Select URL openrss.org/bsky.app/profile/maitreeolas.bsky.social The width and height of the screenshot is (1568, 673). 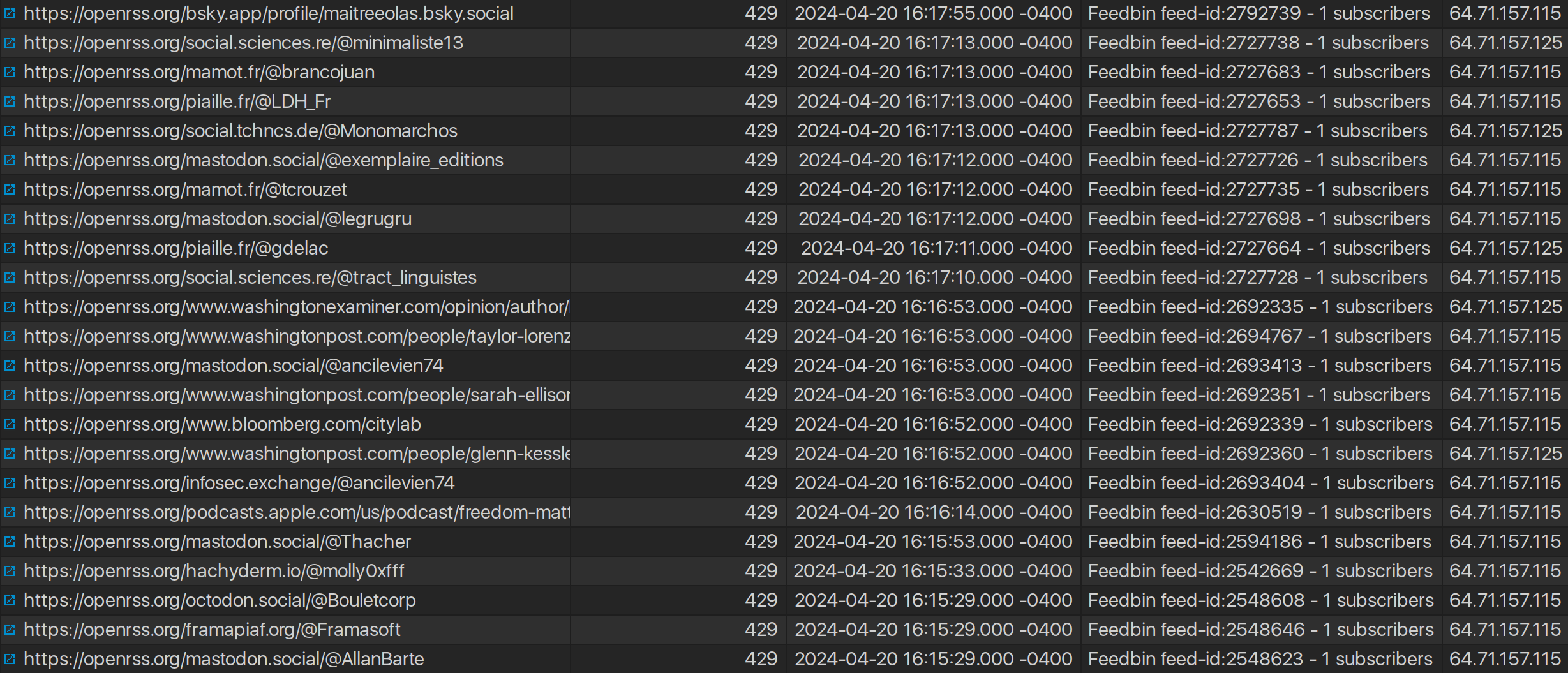point(269,13)
